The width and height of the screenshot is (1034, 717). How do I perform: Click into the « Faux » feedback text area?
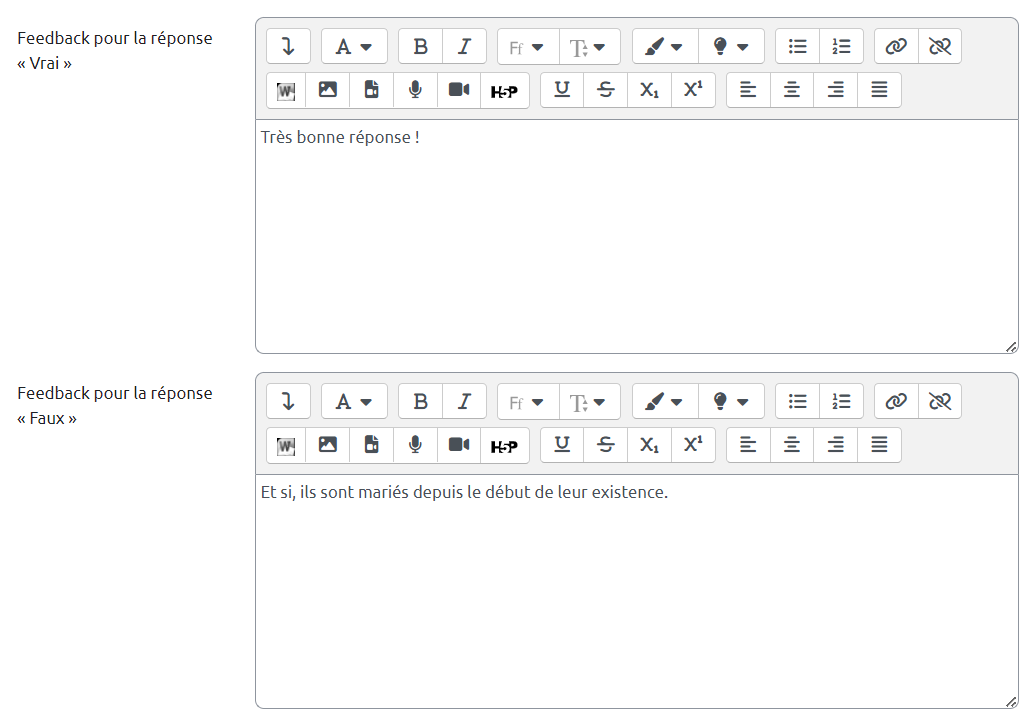tap(636, 590)
